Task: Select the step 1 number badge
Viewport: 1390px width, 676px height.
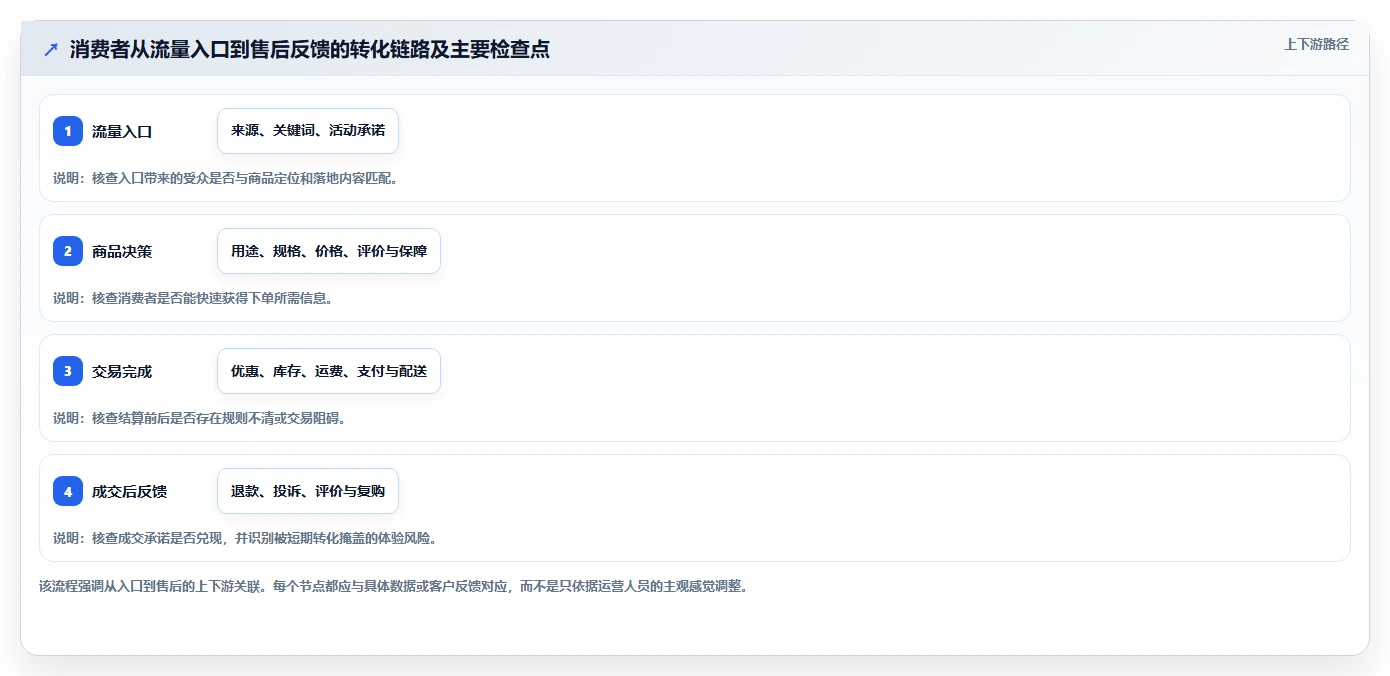Action: click(x=68, y=131)
